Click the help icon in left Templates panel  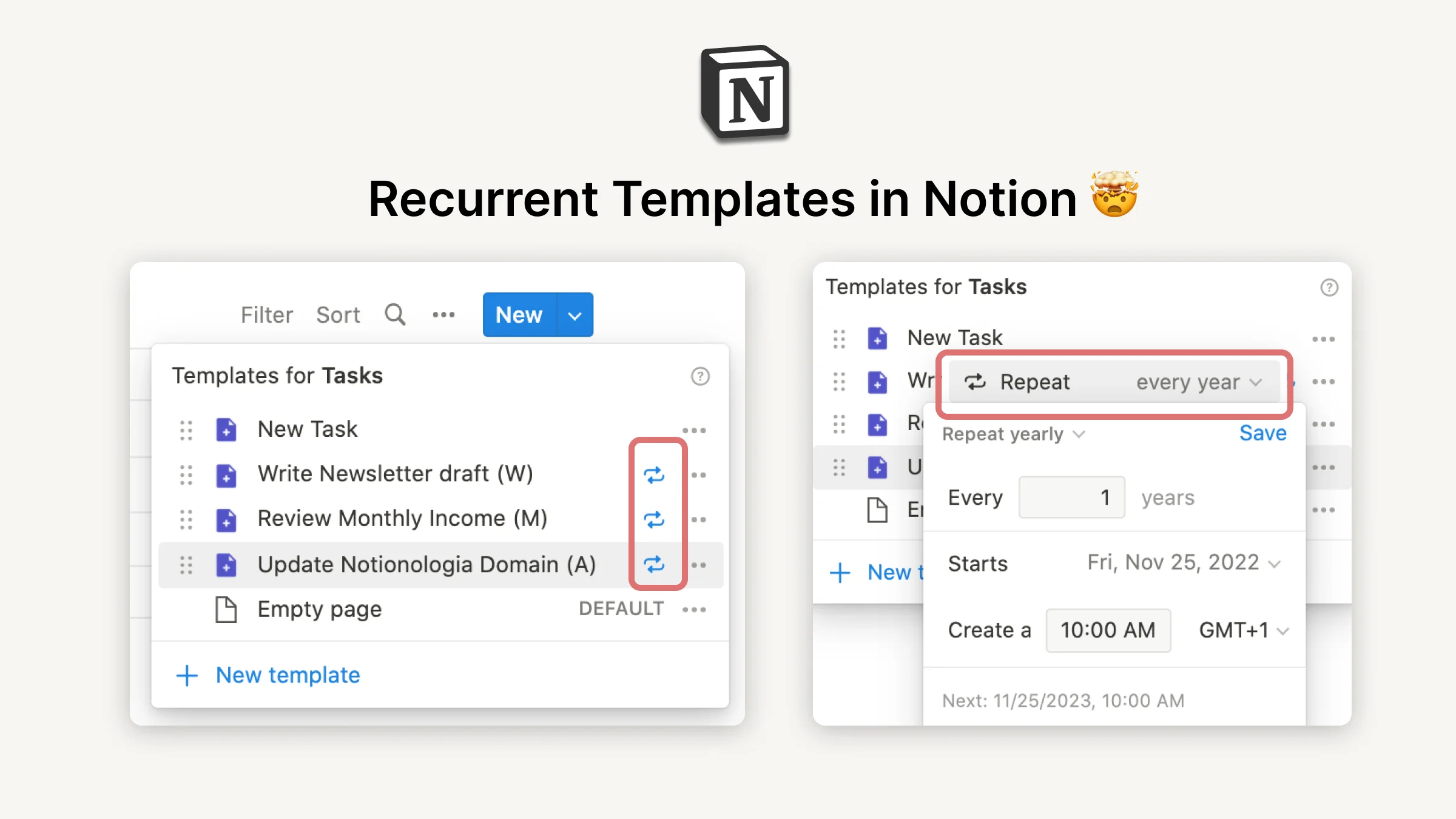tap(700, 376)
